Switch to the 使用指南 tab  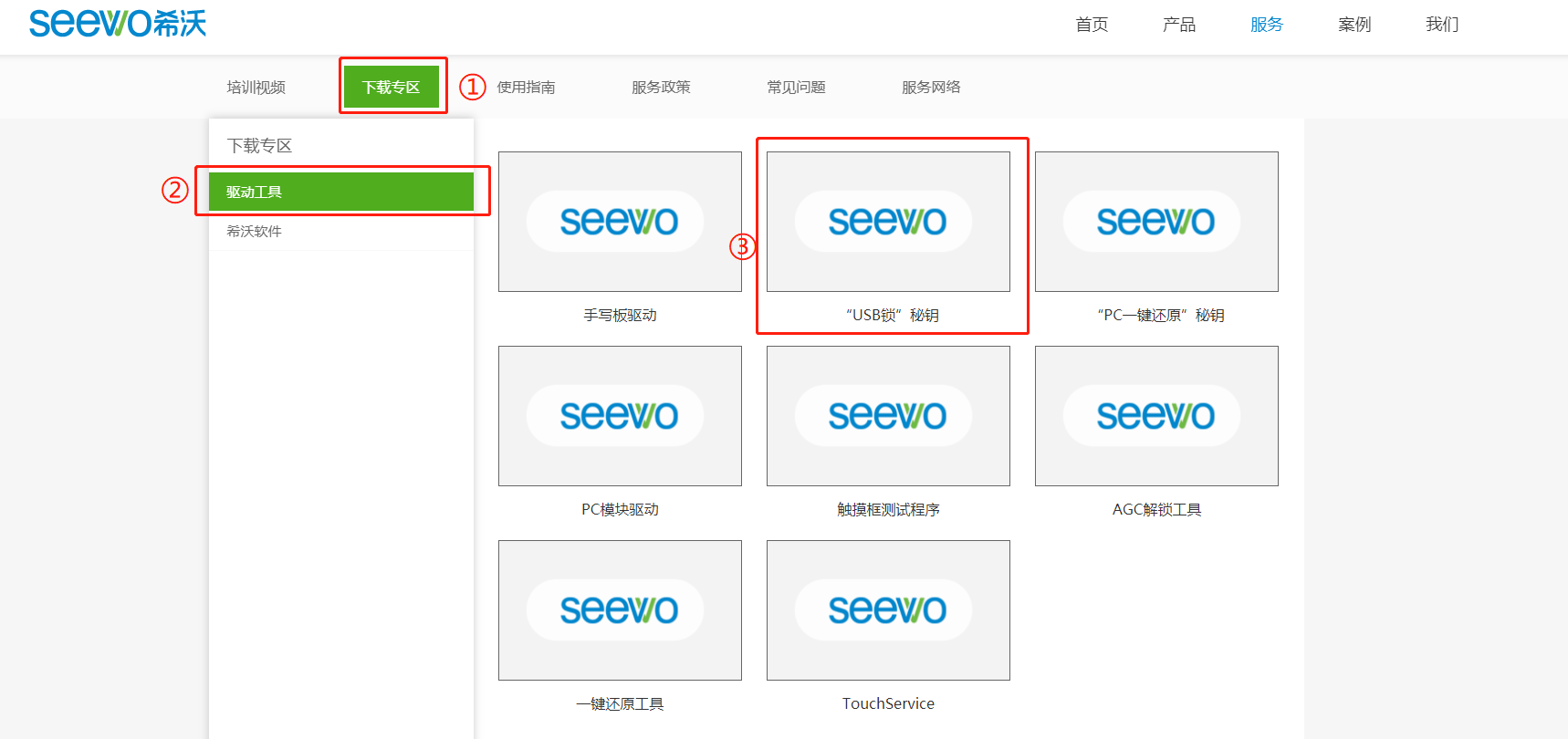tap(527, 87)
